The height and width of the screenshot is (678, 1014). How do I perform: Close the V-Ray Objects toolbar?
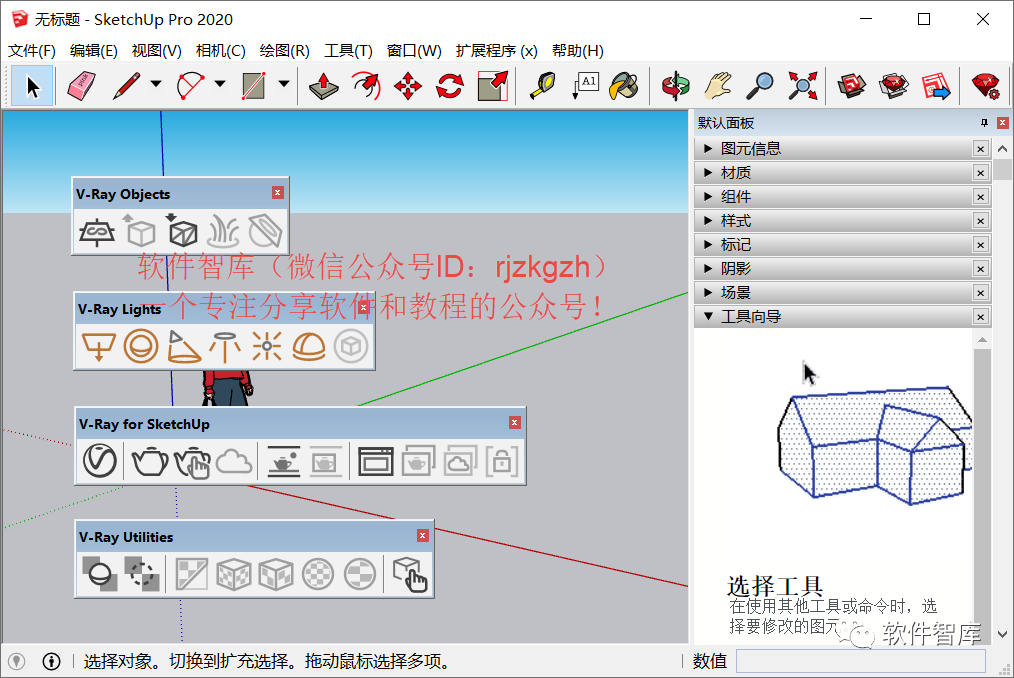click(x=277, y=193)
